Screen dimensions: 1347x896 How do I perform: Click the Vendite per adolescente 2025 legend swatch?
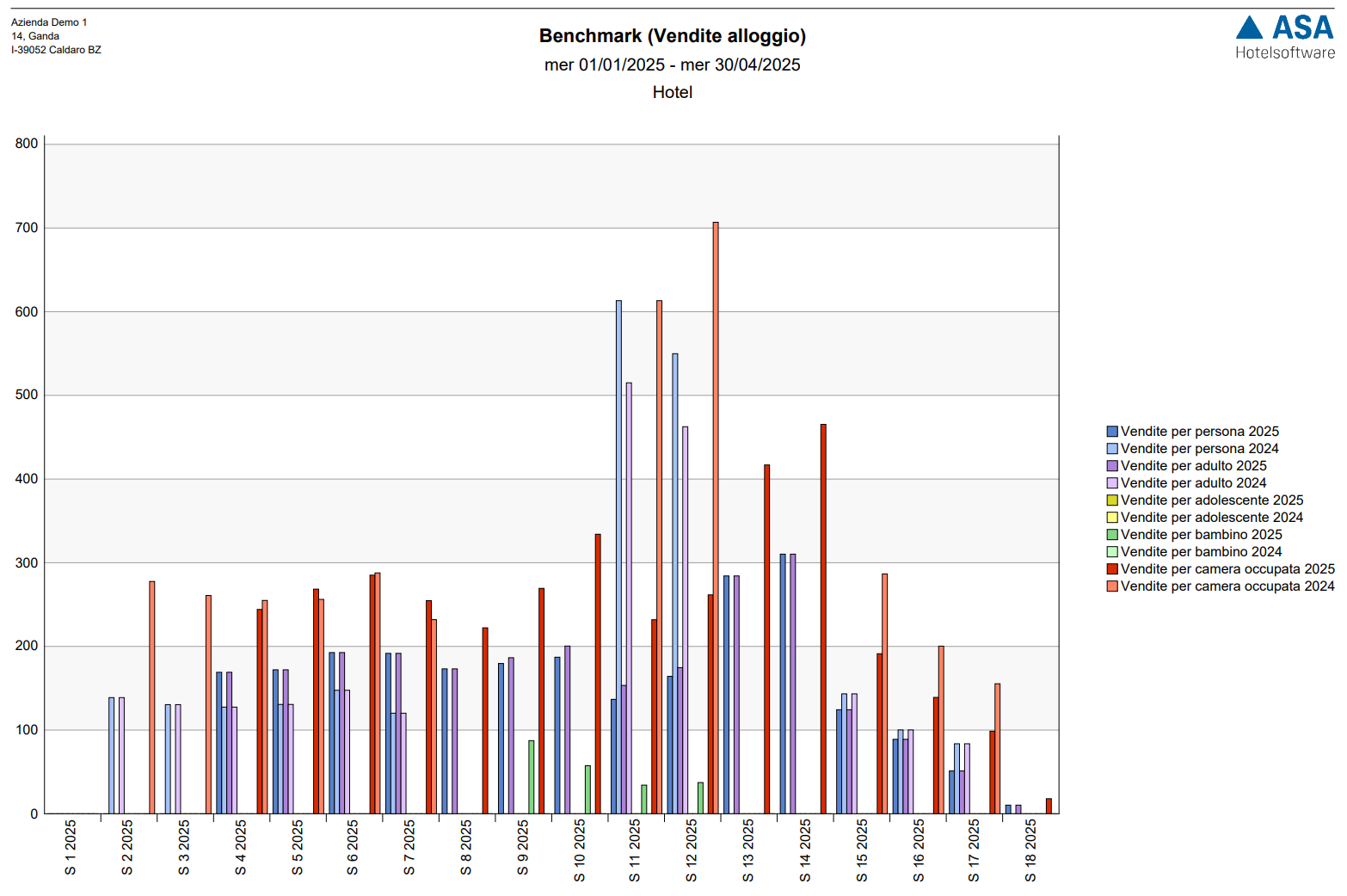click(x=1112, y=500)
